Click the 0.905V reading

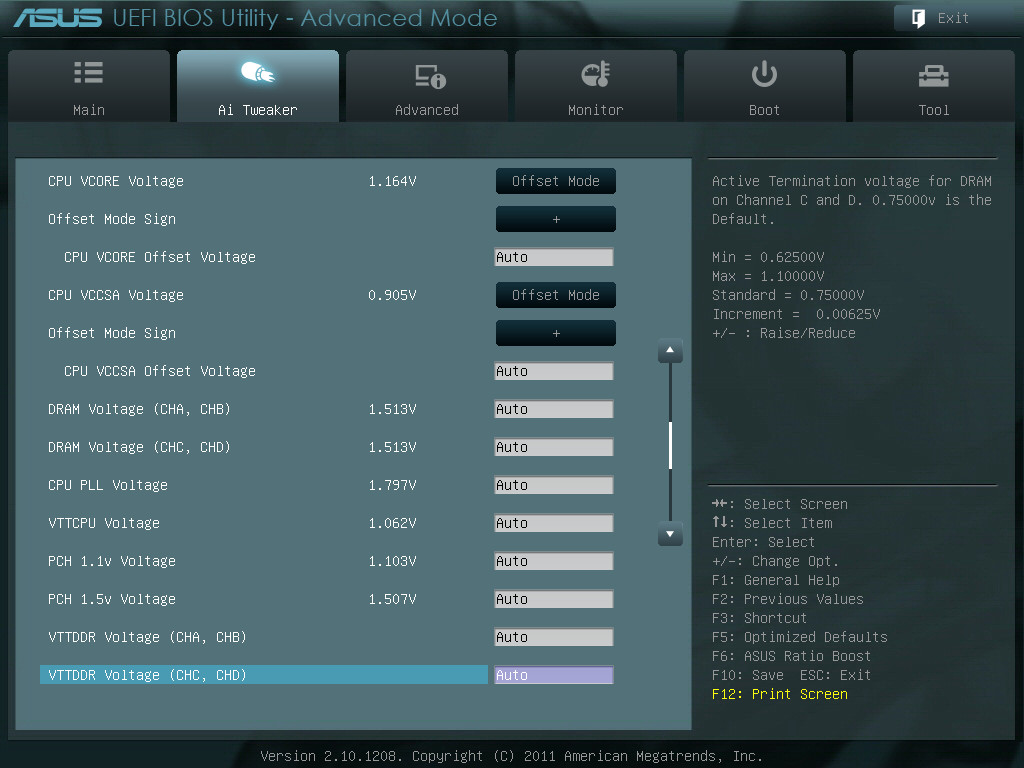coord(392,295)
